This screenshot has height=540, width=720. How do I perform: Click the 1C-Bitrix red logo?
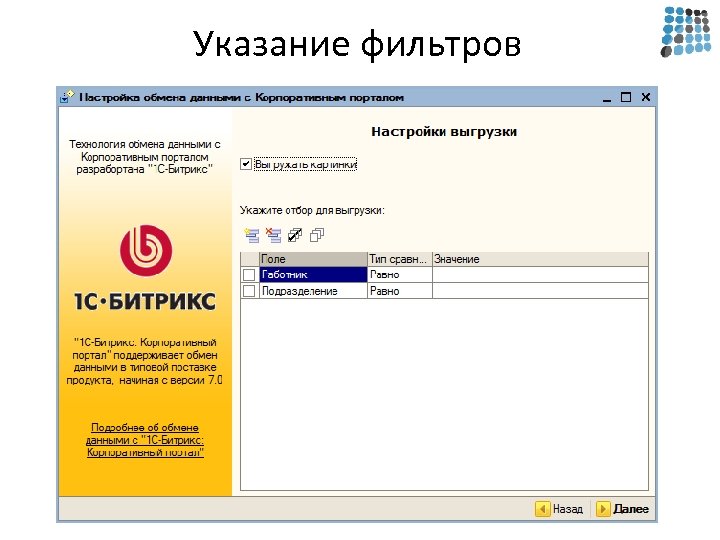coord(146,251)
